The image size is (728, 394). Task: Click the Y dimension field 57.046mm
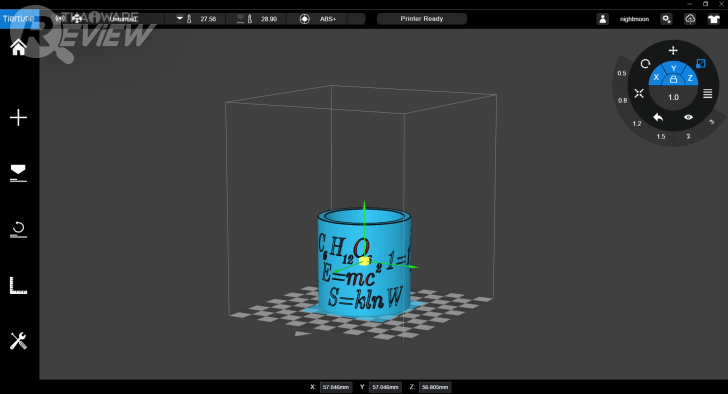click(x=385, y=387)
